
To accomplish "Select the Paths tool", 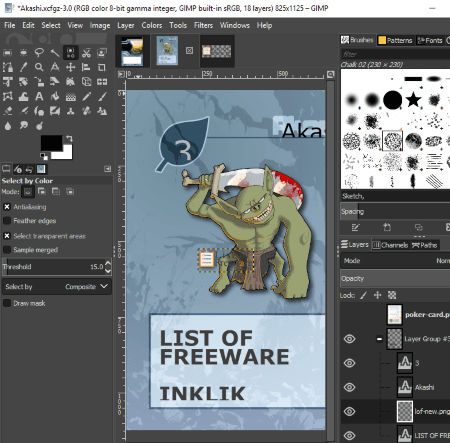I will tap(7, 67).
